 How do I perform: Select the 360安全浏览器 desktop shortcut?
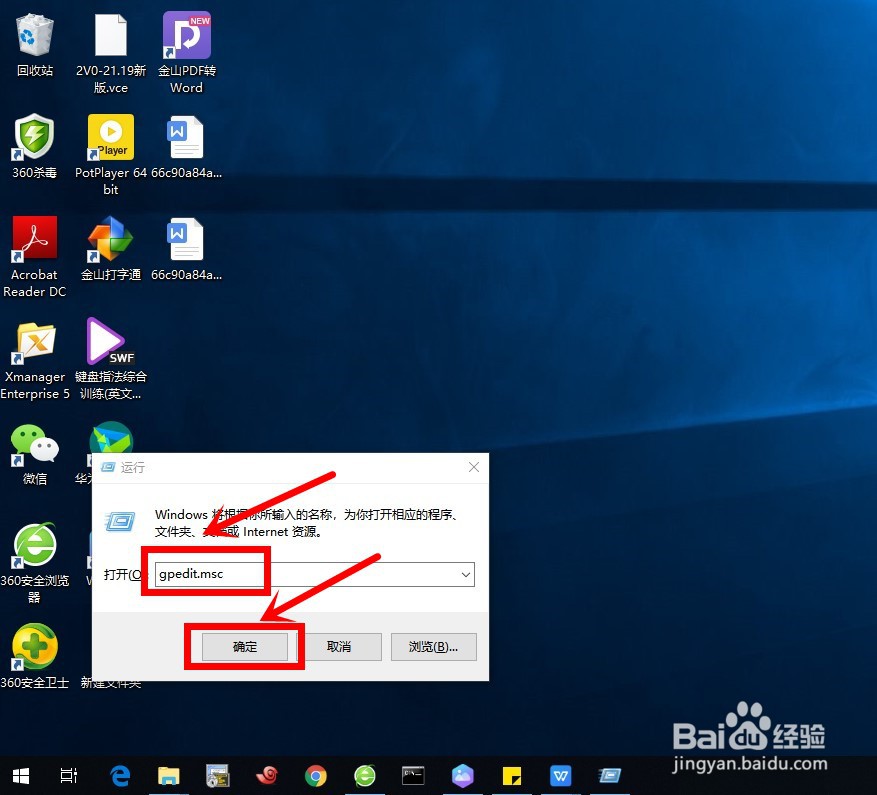(35, 563)
